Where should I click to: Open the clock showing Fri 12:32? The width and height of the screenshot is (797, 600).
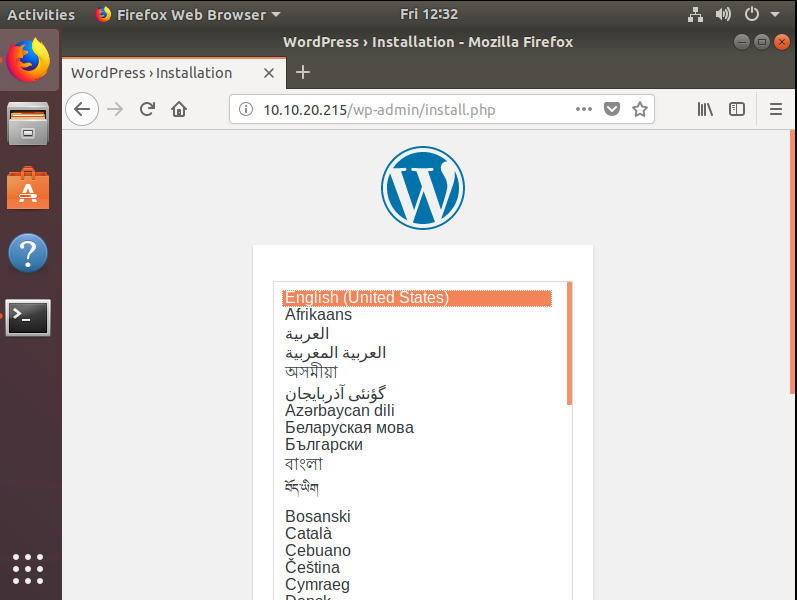coord(429,14)
